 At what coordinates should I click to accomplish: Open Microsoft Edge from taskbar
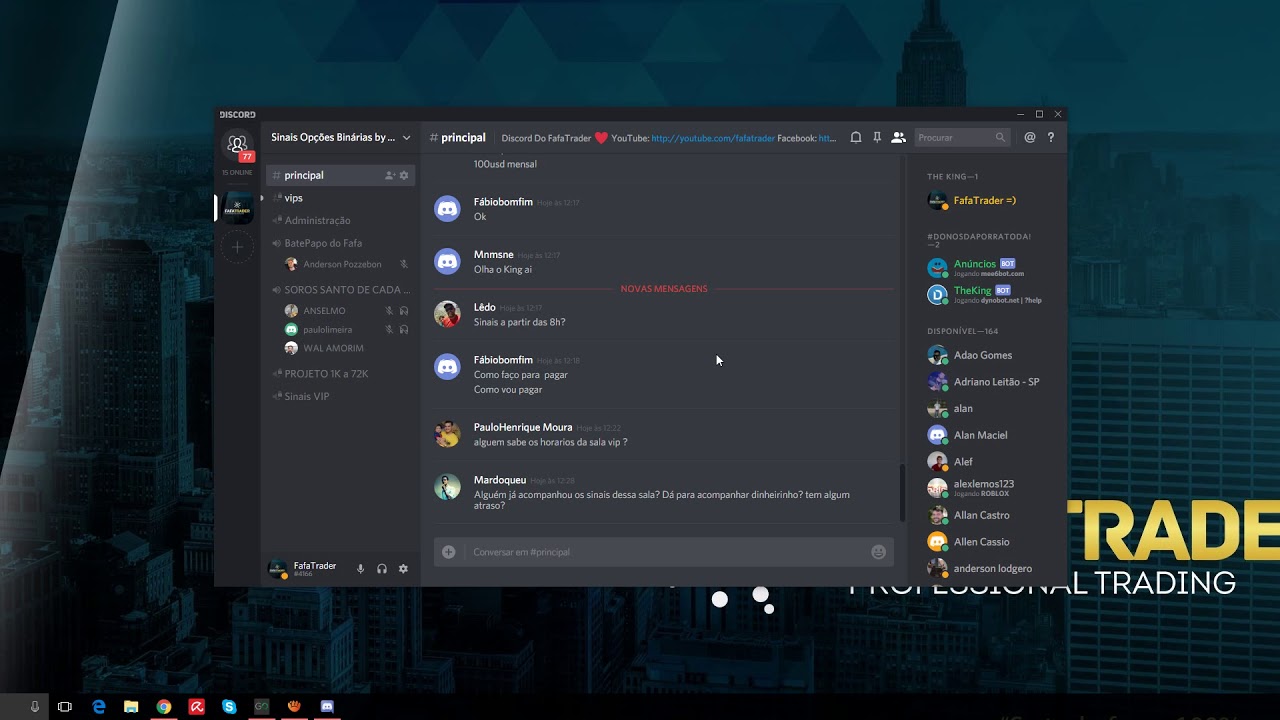pos(98,706)
